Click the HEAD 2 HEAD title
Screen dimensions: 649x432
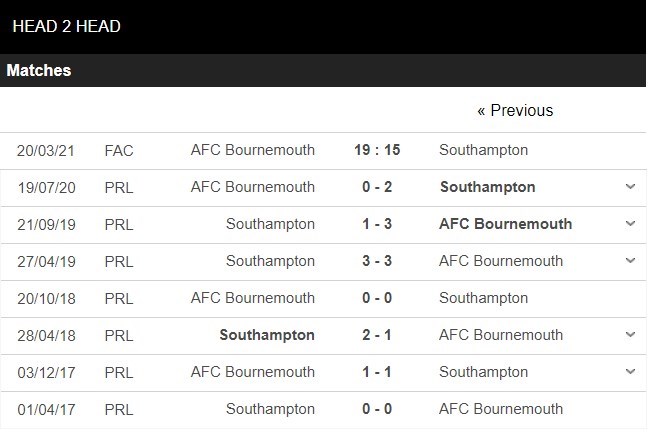pyautogui.click(x=67, y=27)
